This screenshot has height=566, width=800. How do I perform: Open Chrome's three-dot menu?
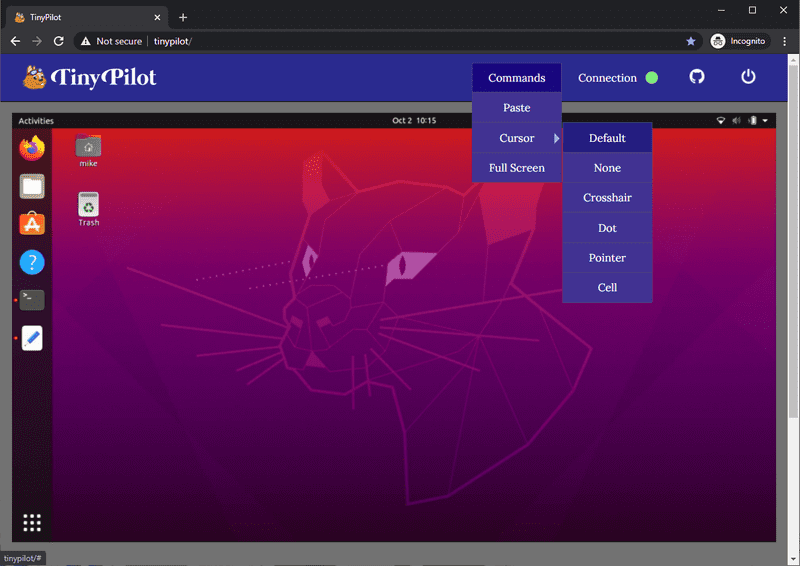pos(785,41)
